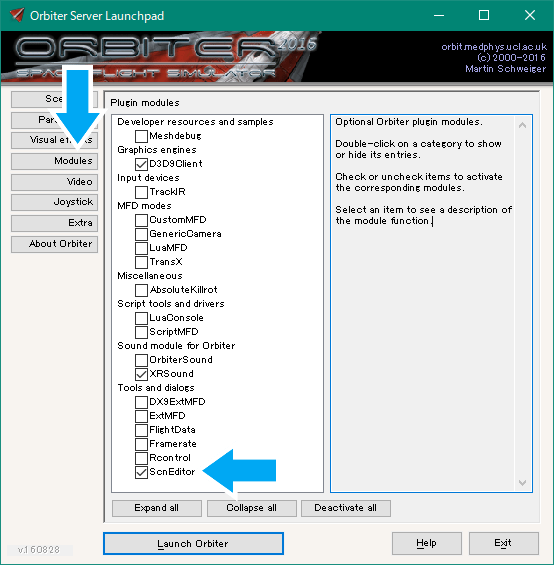This screenshot has width=554, height=565.
Task: Click the 'Plugin modules' heading text
Action: pos(145,103)
